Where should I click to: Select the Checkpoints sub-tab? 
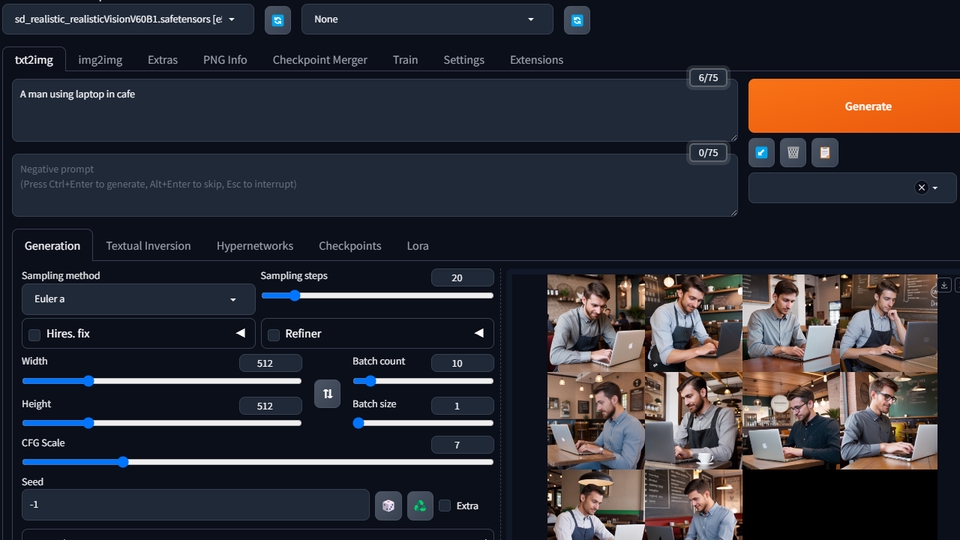pyautogui.click(x=350, y=246)
